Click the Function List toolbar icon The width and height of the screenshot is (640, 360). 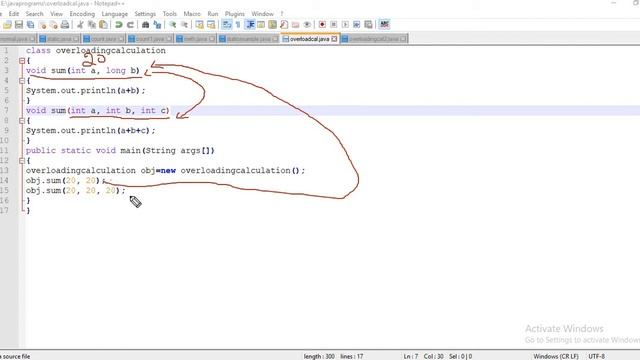click(284, 24)
